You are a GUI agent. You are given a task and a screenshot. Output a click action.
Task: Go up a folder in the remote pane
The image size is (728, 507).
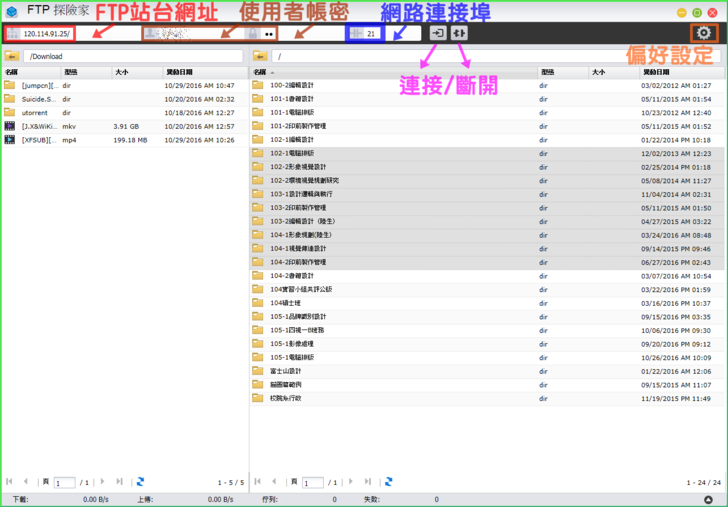click(259, 57)
